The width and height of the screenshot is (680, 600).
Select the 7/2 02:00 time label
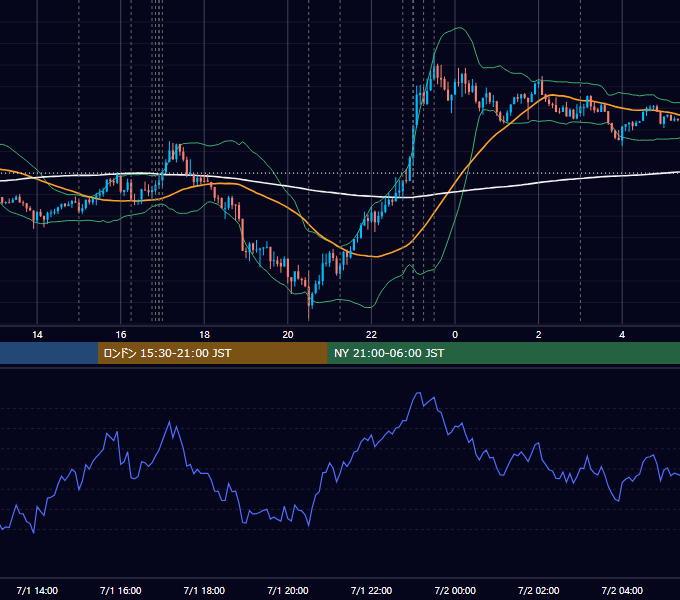[x=539, y=590]
